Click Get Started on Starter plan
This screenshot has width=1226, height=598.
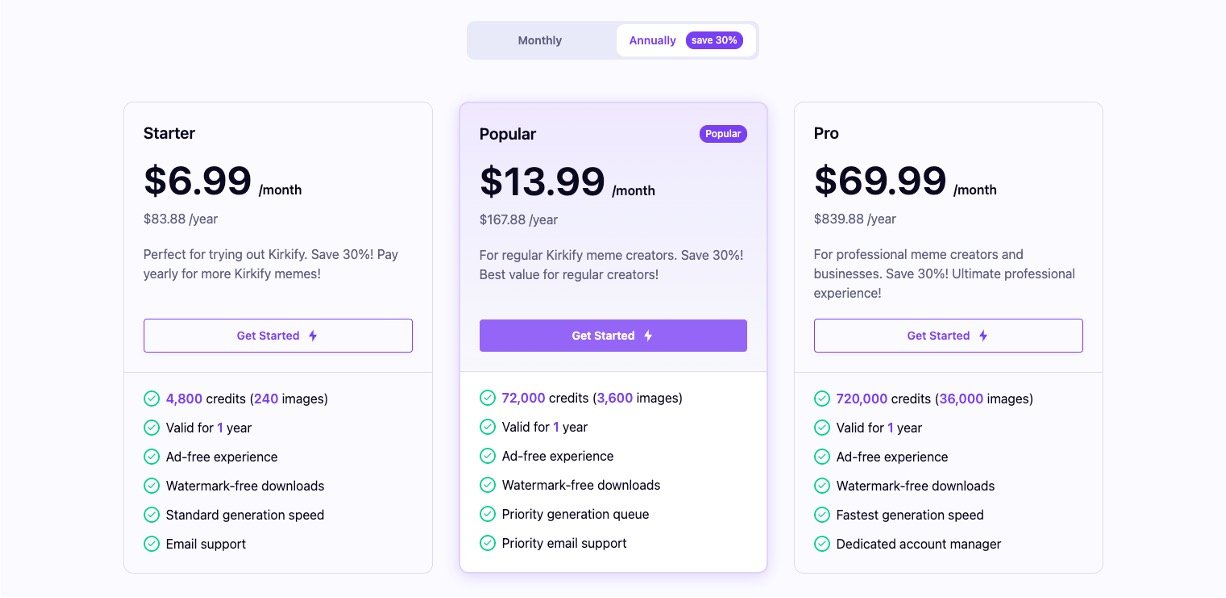pyautogui.click(x=278, y=336)
